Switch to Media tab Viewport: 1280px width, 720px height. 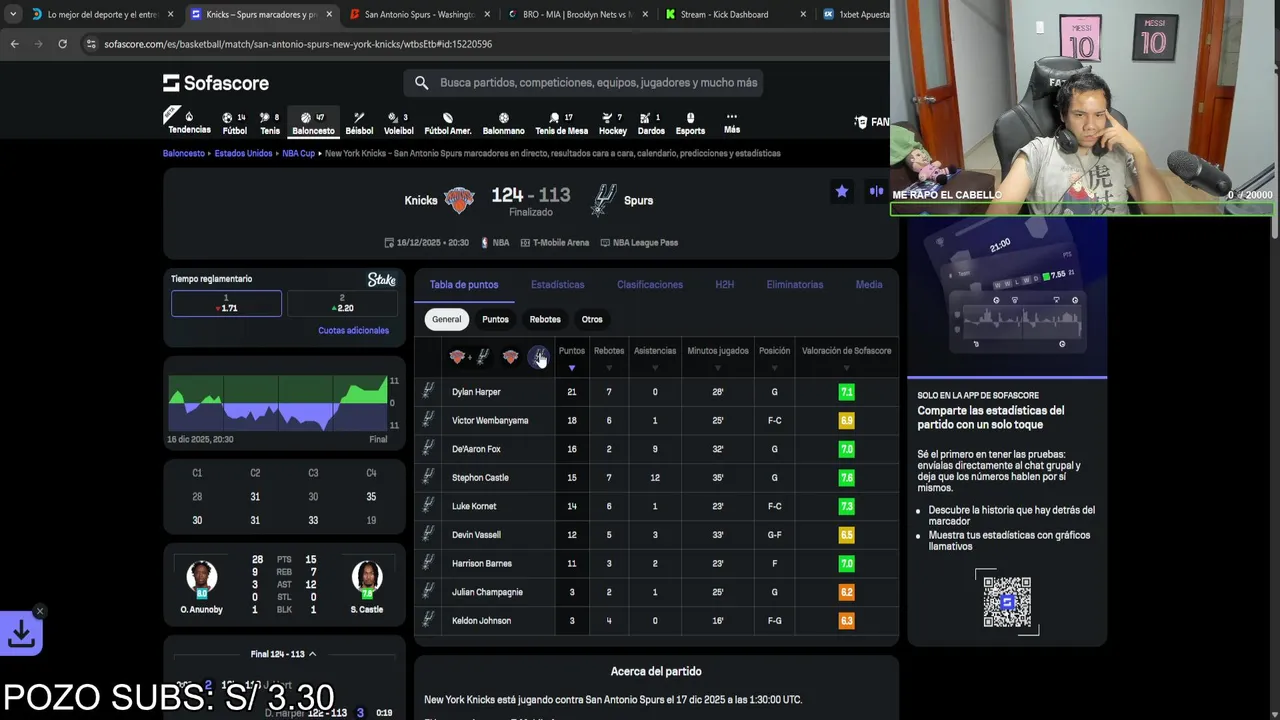click(x=869, y=285)
